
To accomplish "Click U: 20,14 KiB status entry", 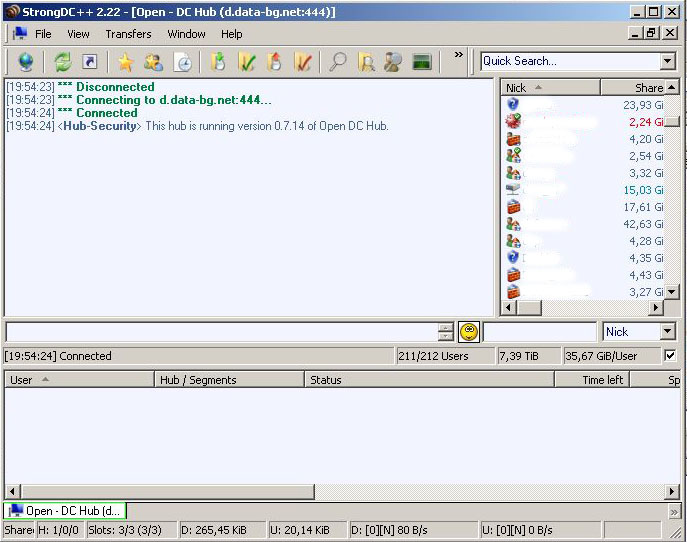I will click(307, 530).
